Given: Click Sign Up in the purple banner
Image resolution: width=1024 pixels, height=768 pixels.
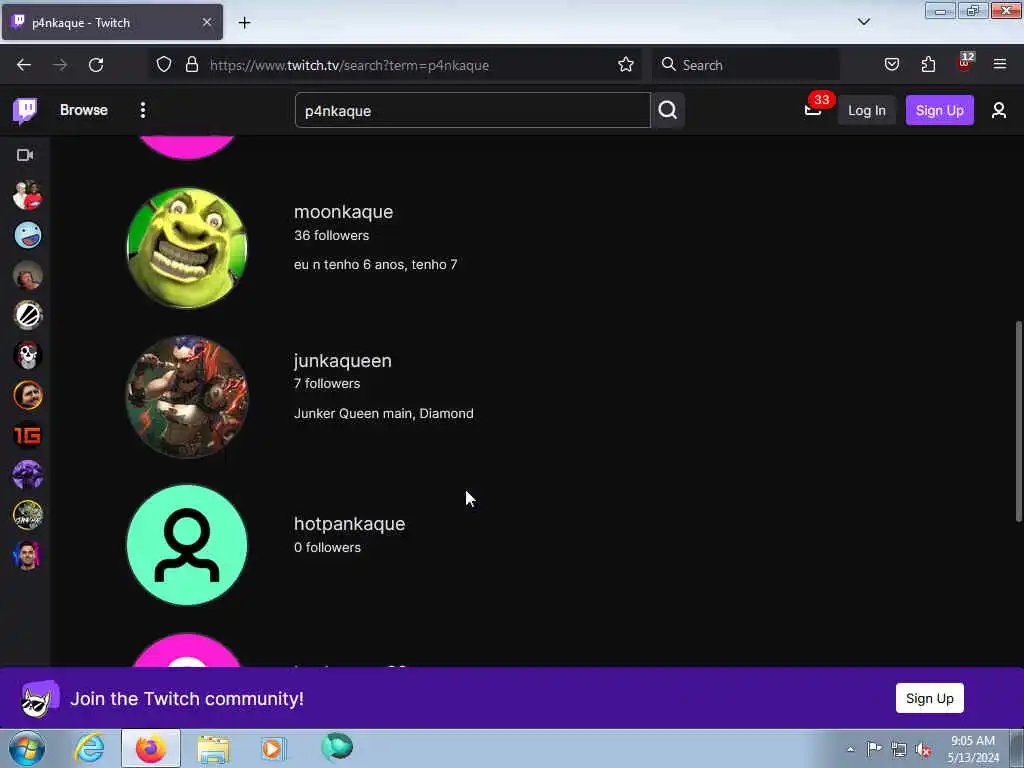Looking at the screenshot, I should (929, 698).
